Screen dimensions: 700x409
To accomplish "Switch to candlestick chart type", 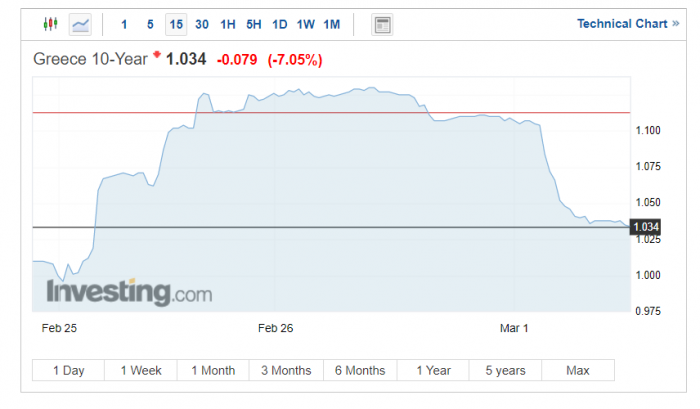I will [51, 24].
